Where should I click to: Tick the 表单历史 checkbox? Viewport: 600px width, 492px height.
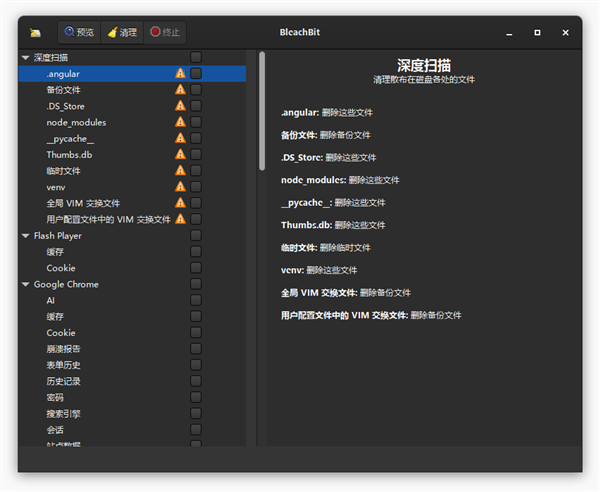[x=196, y=365]
